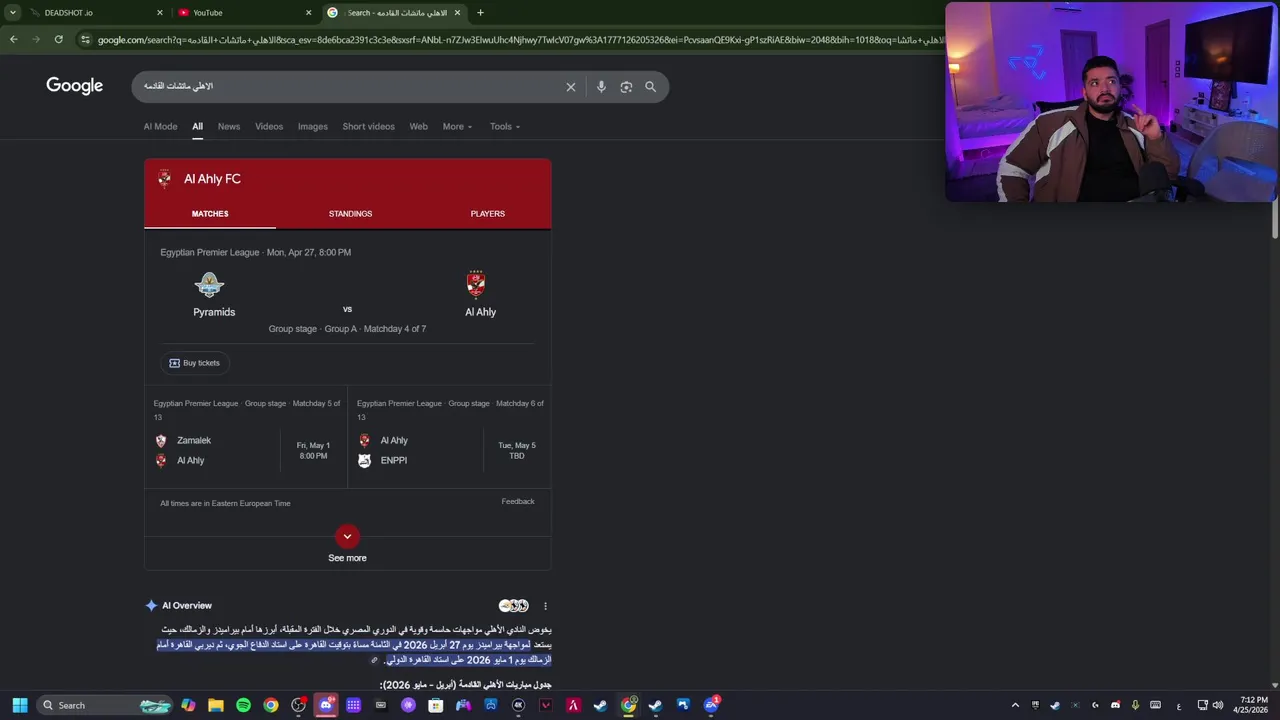Click the volume icon in system tray
1280x720 pixels.
(1218, 705)
